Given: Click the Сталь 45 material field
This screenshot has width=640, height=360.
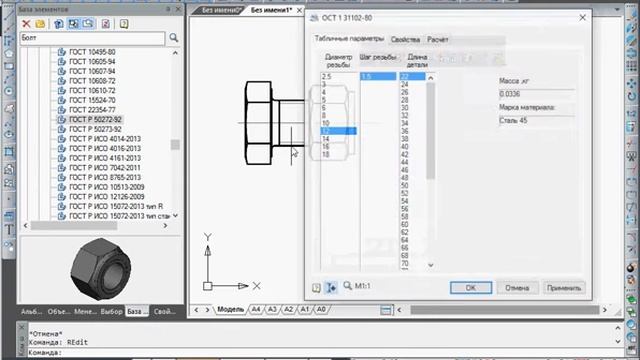Looking at the screenshot, I should pos(536,121).
